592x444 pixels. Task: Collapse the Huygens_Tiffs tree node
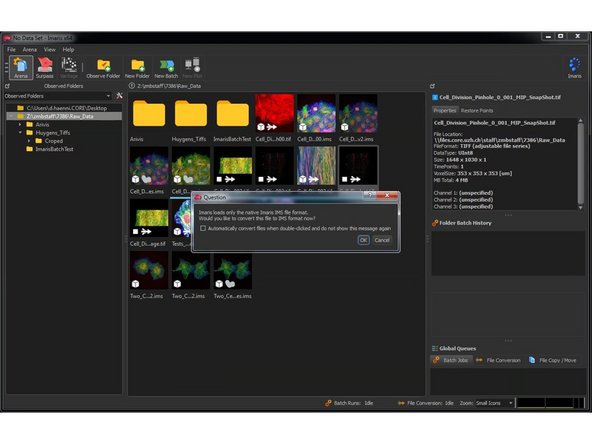click(20, 133)
